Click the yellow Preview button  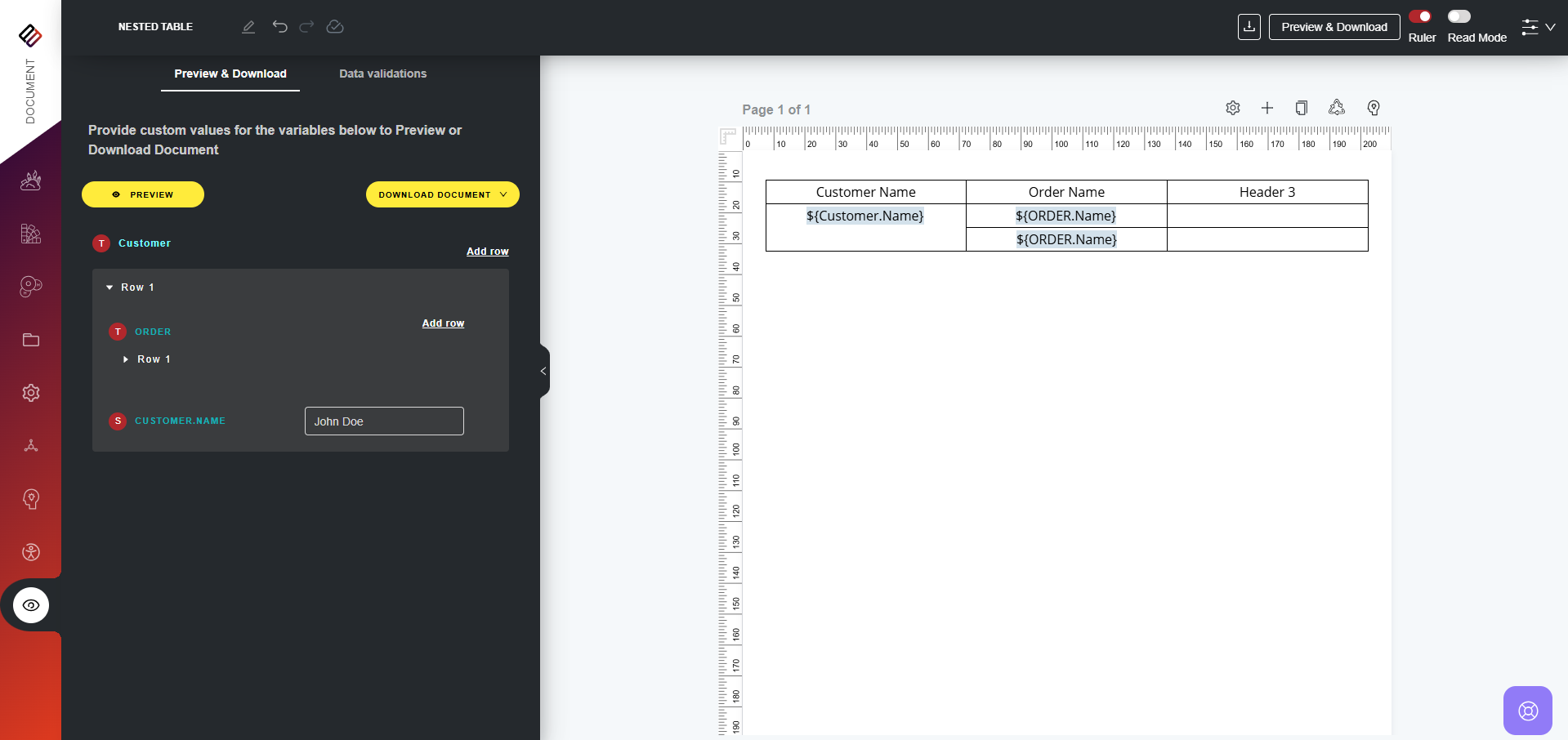(x=143, y=194)
